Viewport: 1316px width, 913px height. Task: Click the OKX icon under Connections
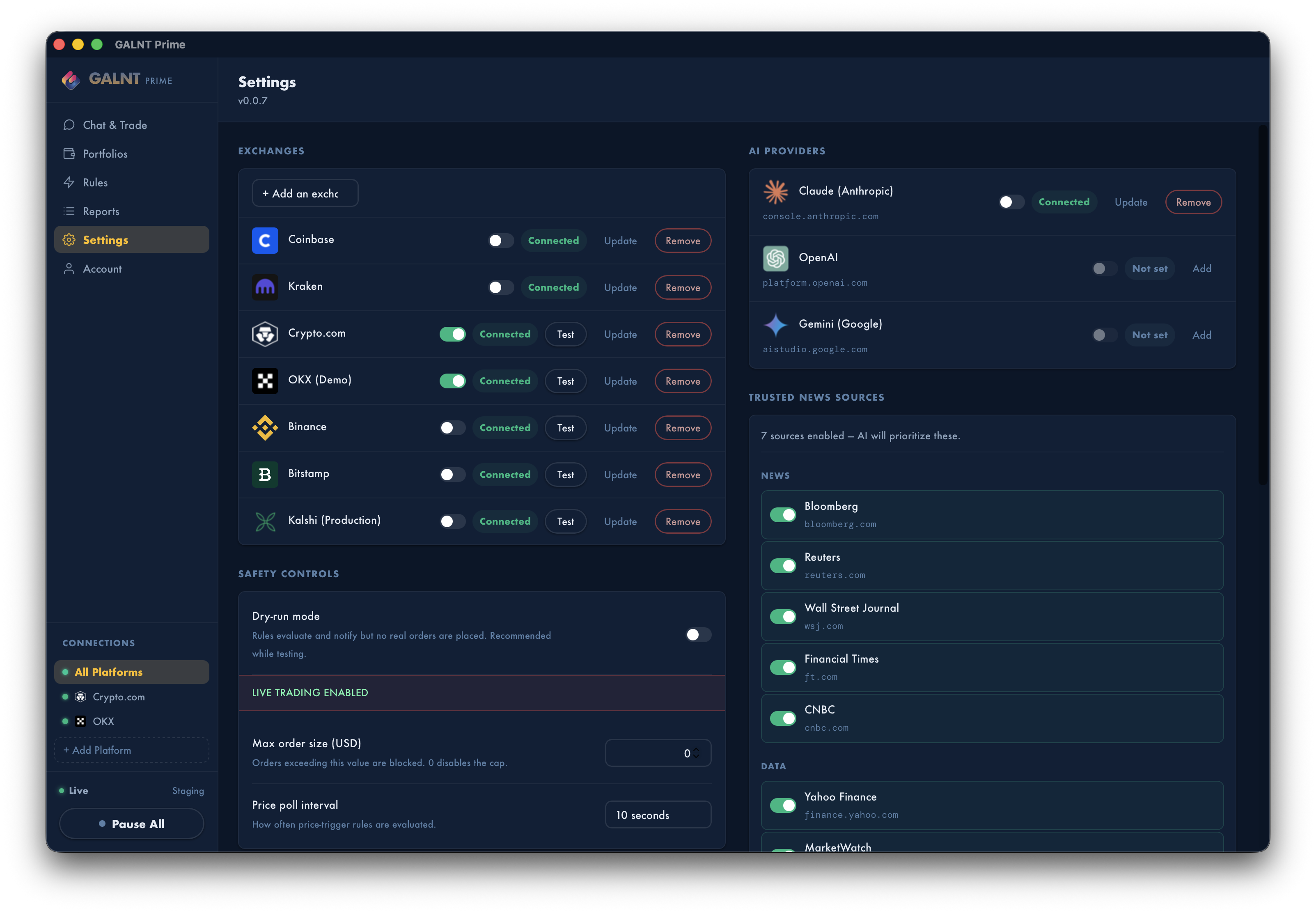[80, 721]
